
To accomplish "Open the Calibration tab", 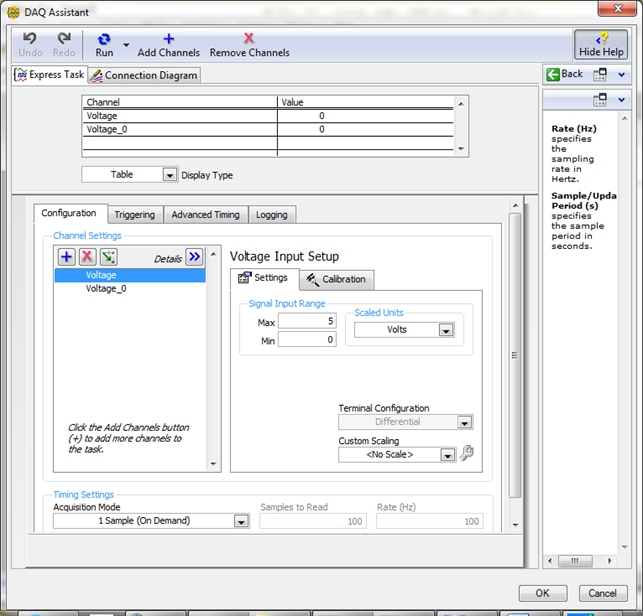I will coord(336,279).
